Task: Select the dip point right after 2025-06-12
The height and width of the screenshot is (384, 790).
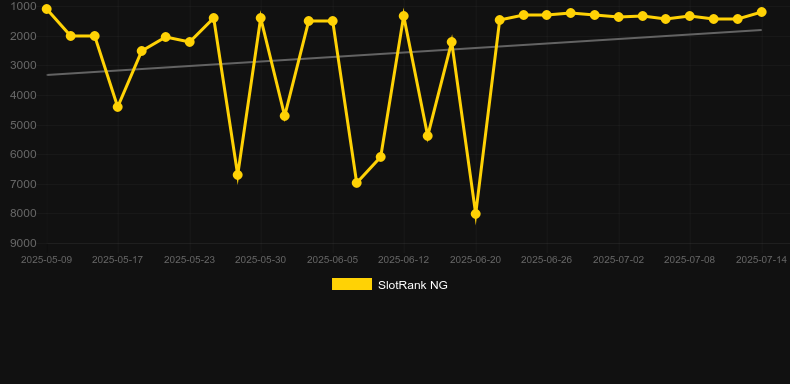Action: coord(428,136)
